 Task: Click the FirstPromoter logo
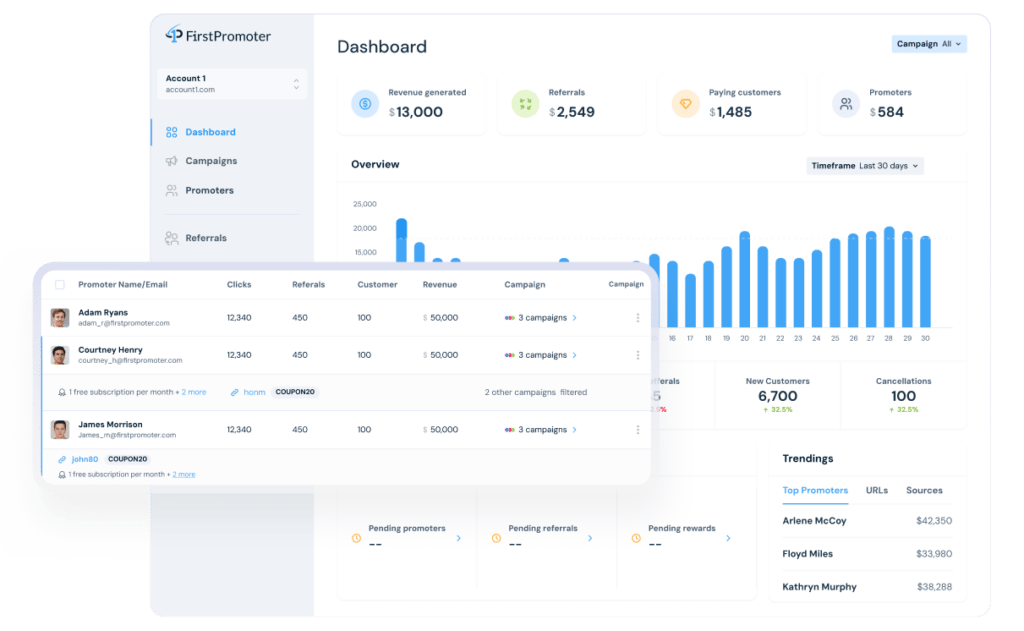coord(218,35)
